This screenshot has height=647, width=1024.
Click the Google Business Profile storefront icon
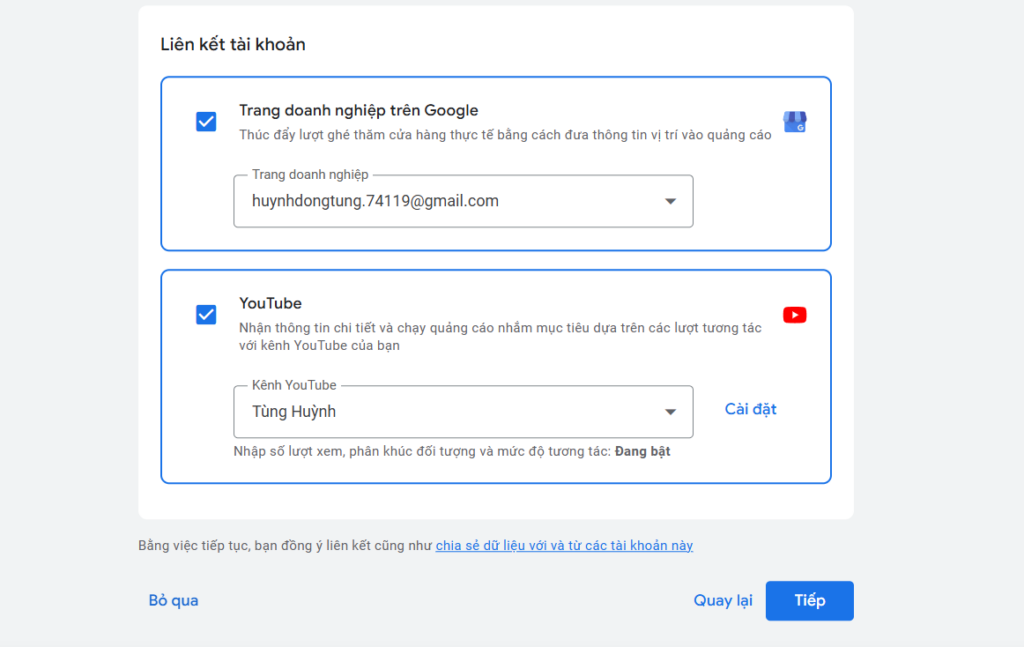pyautogui.click(x=794, y=121)
